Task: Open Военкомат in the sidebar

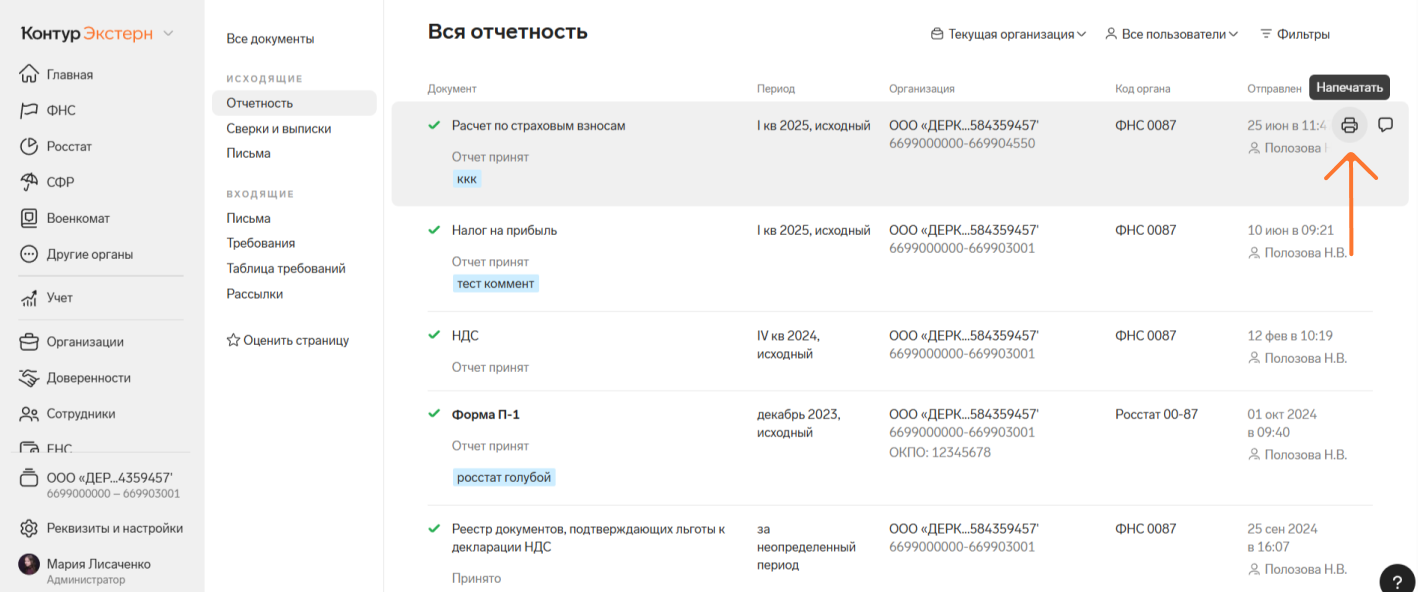Action: coord(77,218)
